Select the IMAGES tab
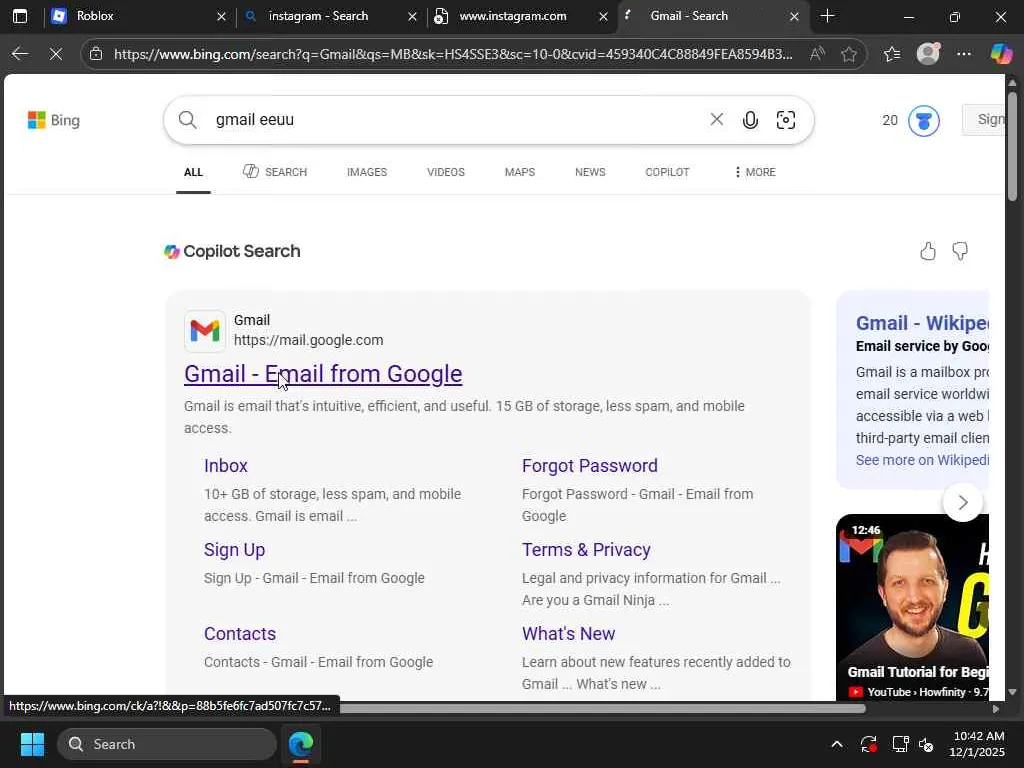Screen dimensions: 1024x768 367,172
